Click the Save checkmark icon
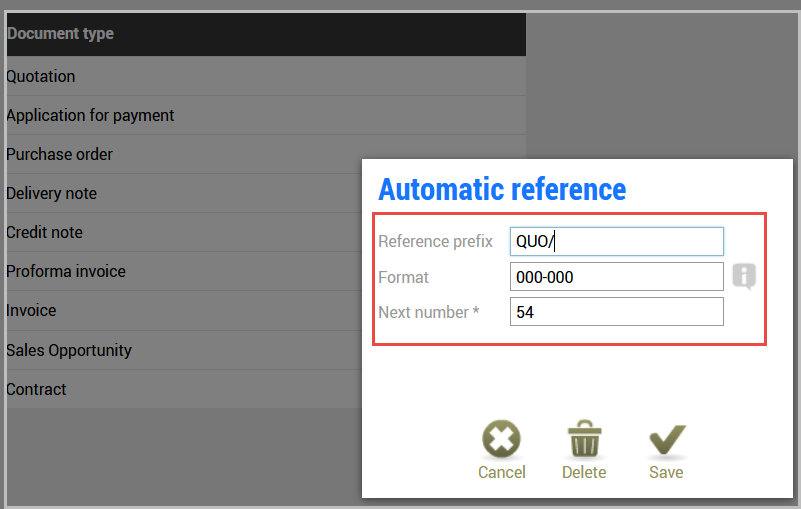The height and width of the screenshot is (509, 801). tap(667, 440)
